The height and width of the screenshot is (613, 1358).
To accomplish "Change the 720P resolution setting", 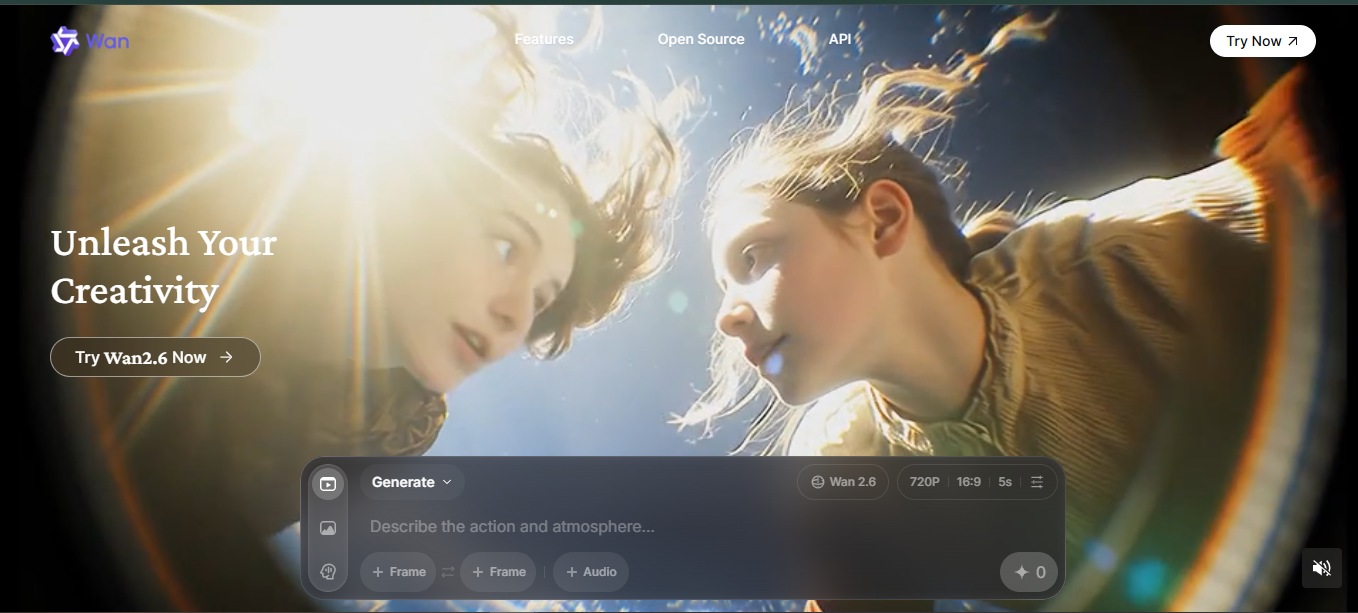I will pyautogui.click(x=924, y=482).
